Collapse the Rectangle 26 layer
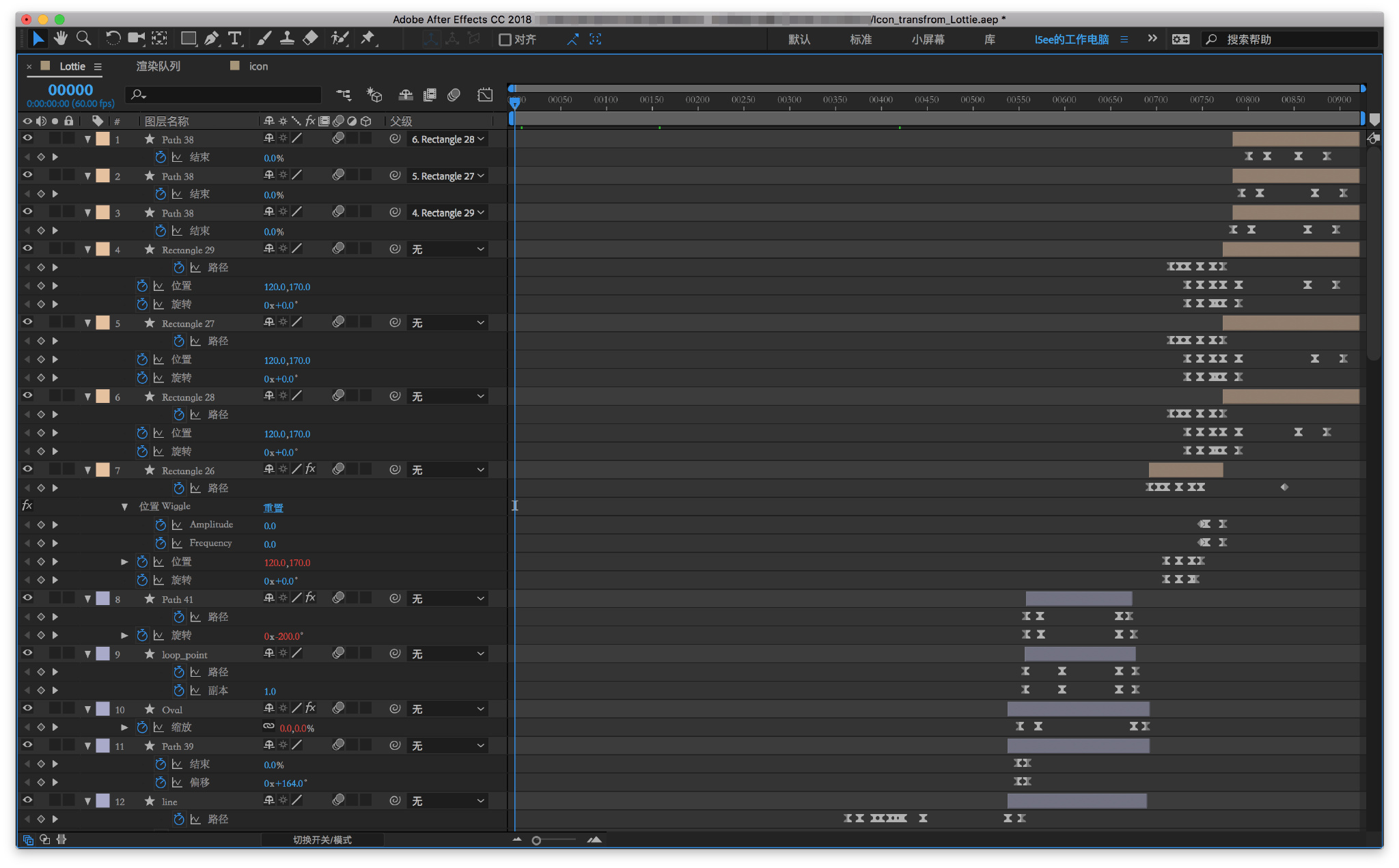This screenshot has width=1399, height=868. 87,470
